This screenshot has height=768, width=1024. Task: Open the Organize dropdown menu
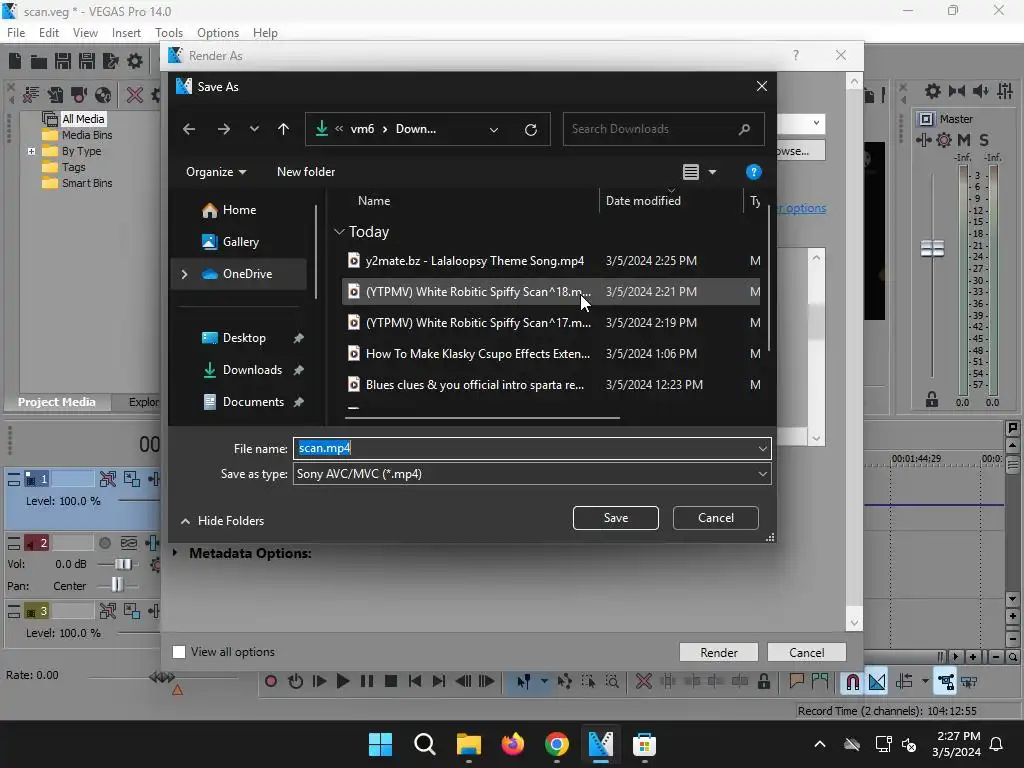point(216,172)
